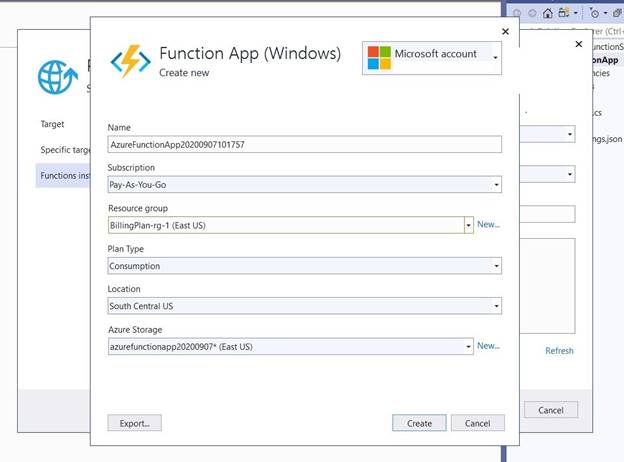Click the Name input field

point(304,144)
